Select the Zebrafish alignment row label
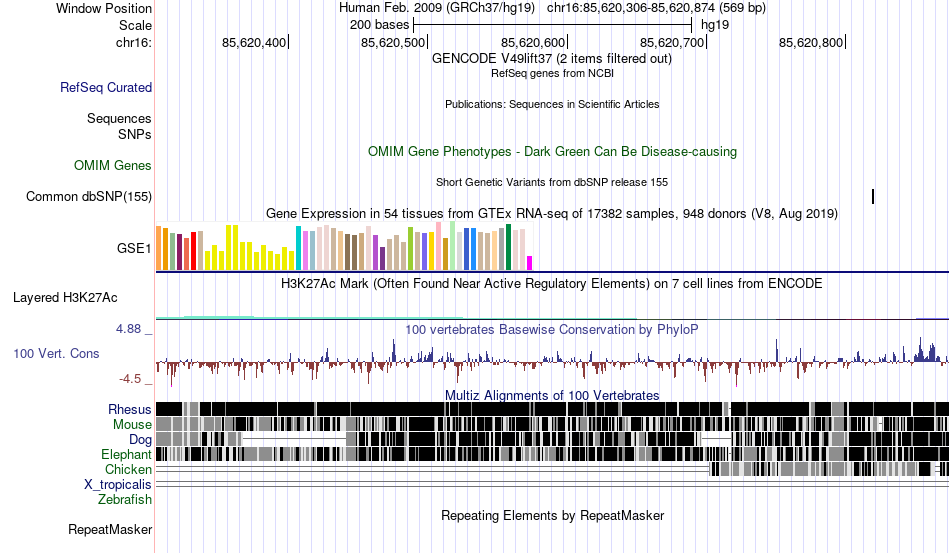 click(125, 500)
